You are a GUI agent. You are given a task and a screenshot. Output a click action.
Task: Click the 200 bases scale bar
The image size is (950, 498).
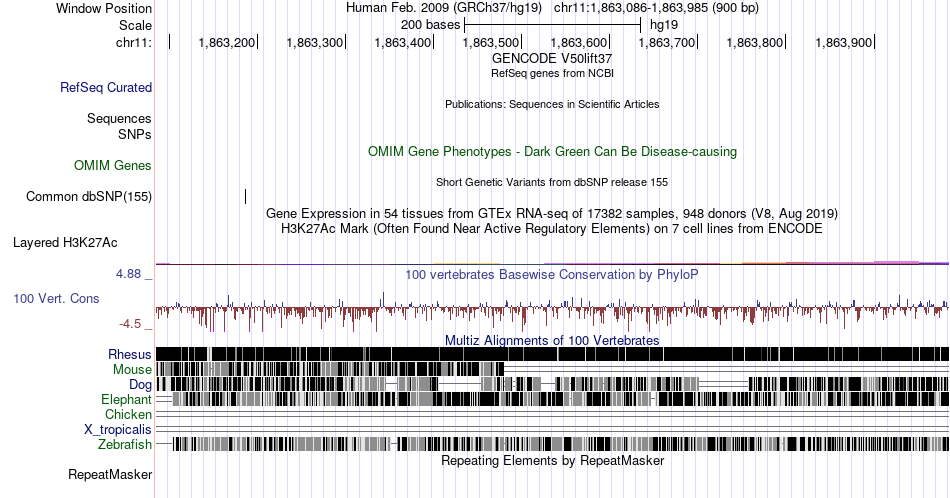click(552, 25)
